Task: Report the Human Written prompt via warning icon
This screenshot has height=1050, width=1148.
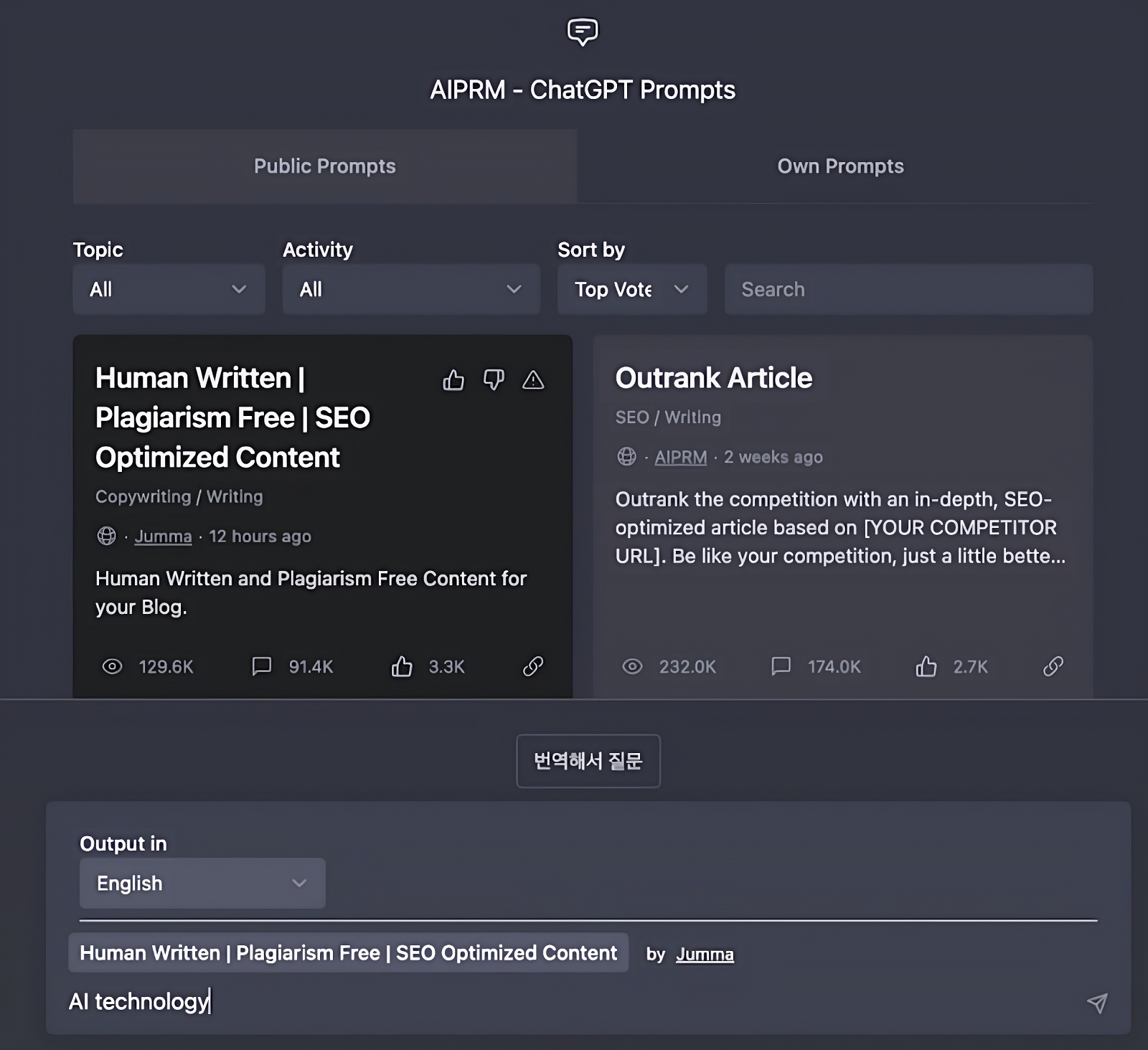Action: tap(533, 379)
